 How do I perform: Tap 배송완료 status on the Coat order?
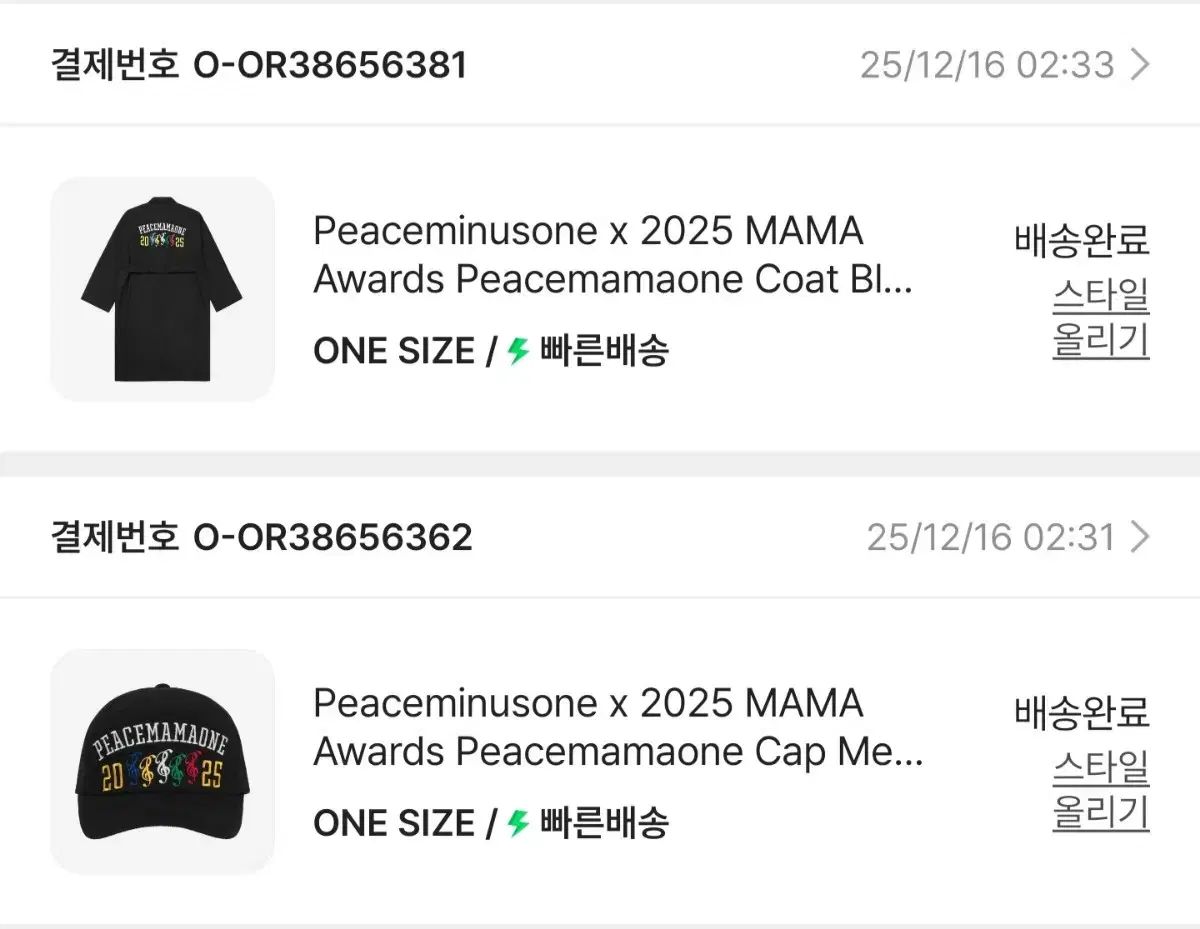point(1082,241)
